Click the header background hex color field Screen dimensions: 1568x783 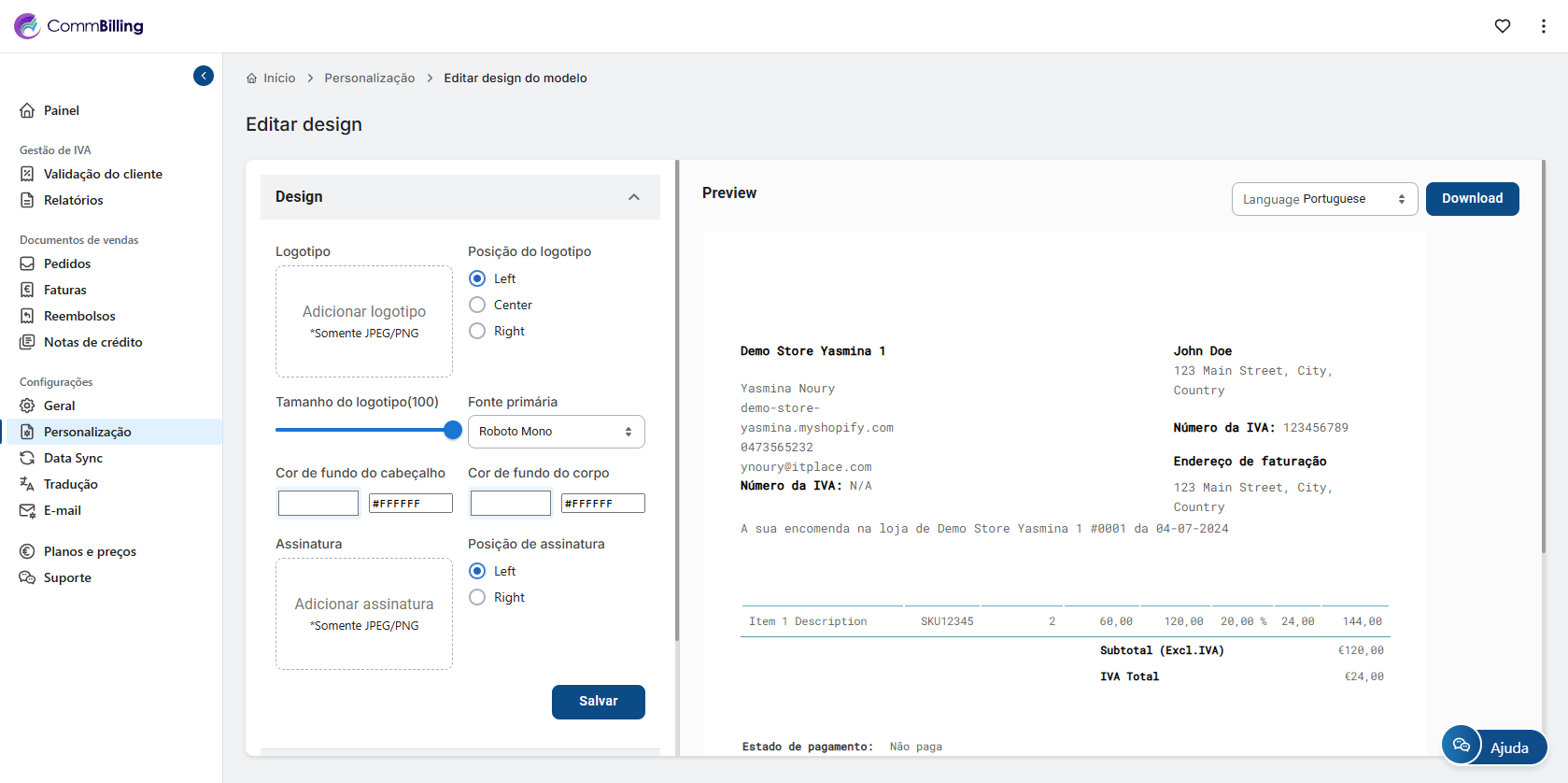point(410,504)
